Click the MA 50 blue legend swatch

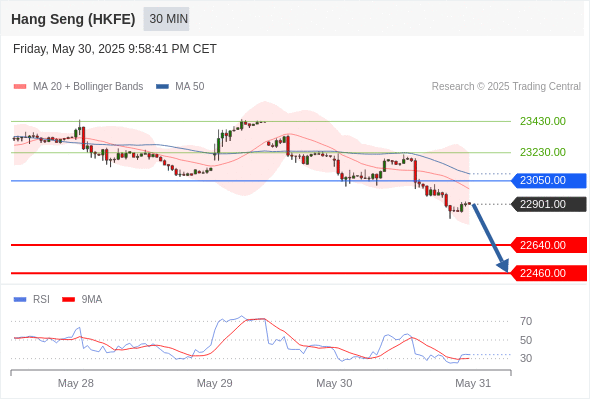162,87
